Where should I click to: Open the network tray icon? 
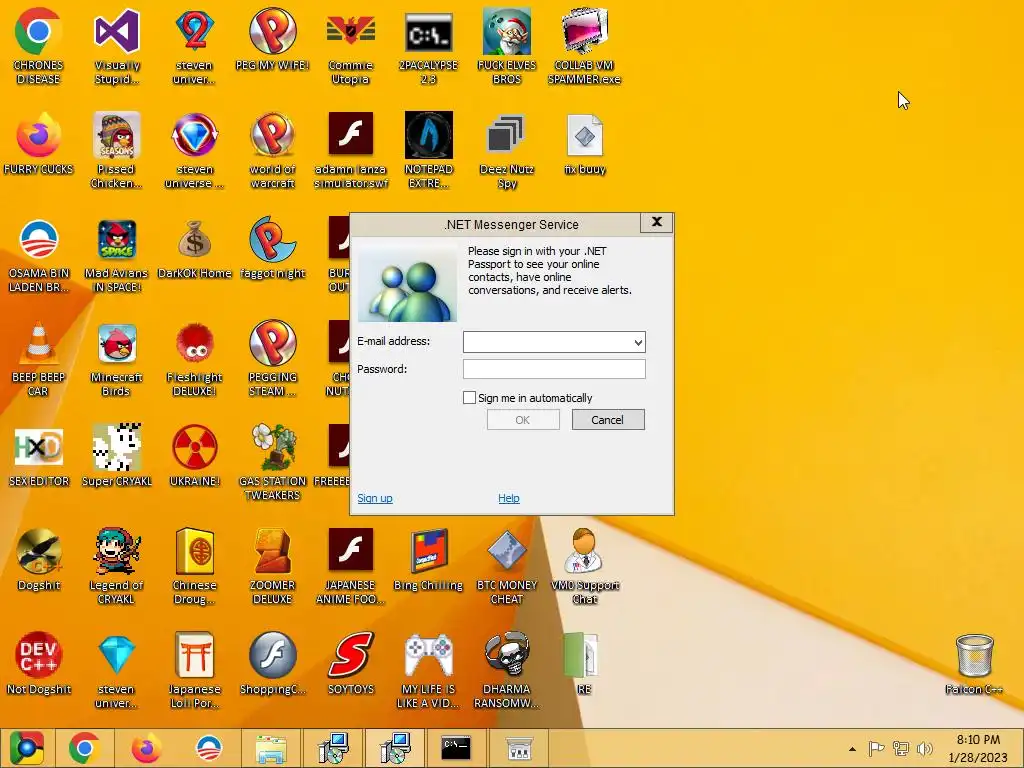tap(901, 748)
